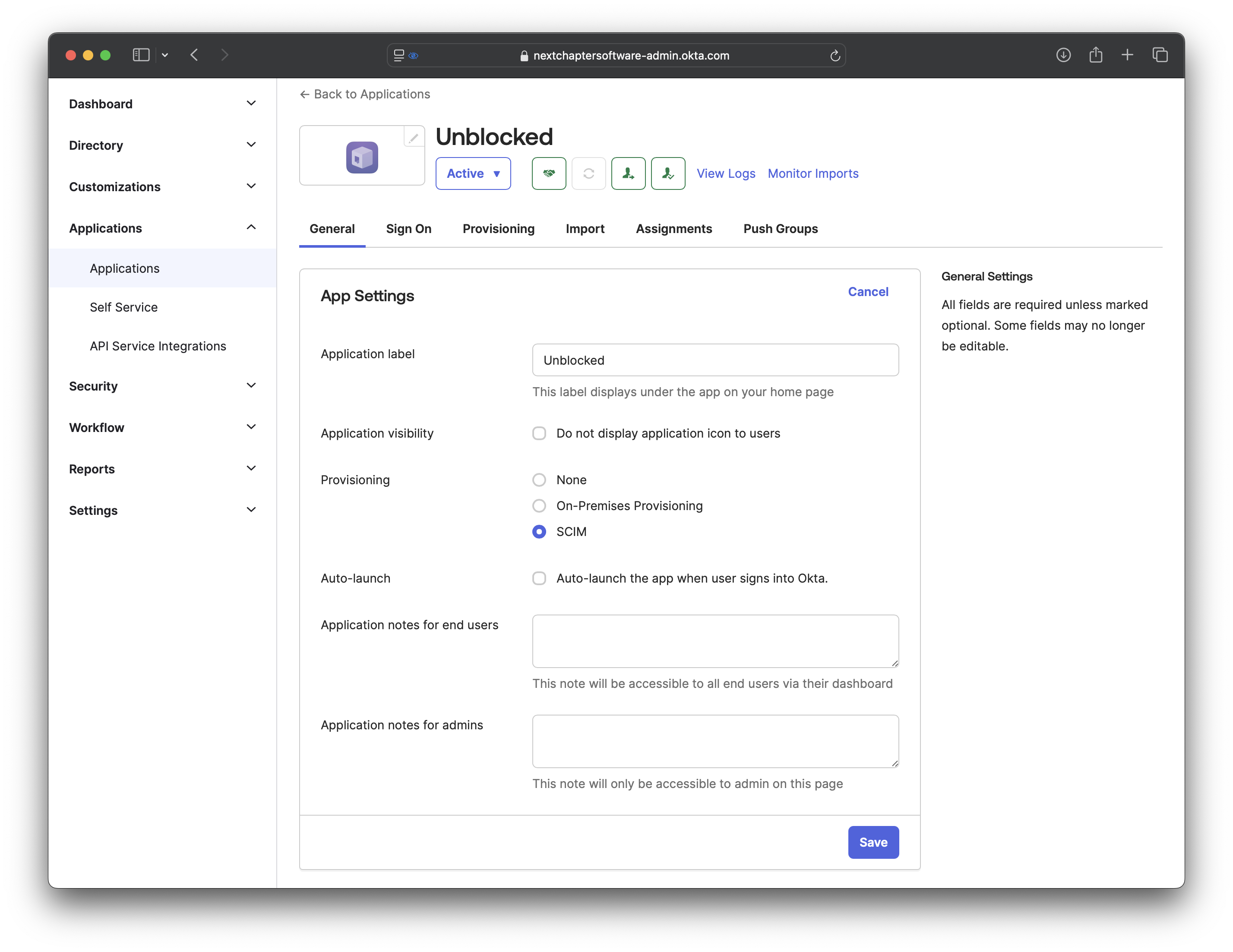Click the Safari share icon
Image resolution: width=1233 pixels, height=952 pixels.
coord(1095,55)
